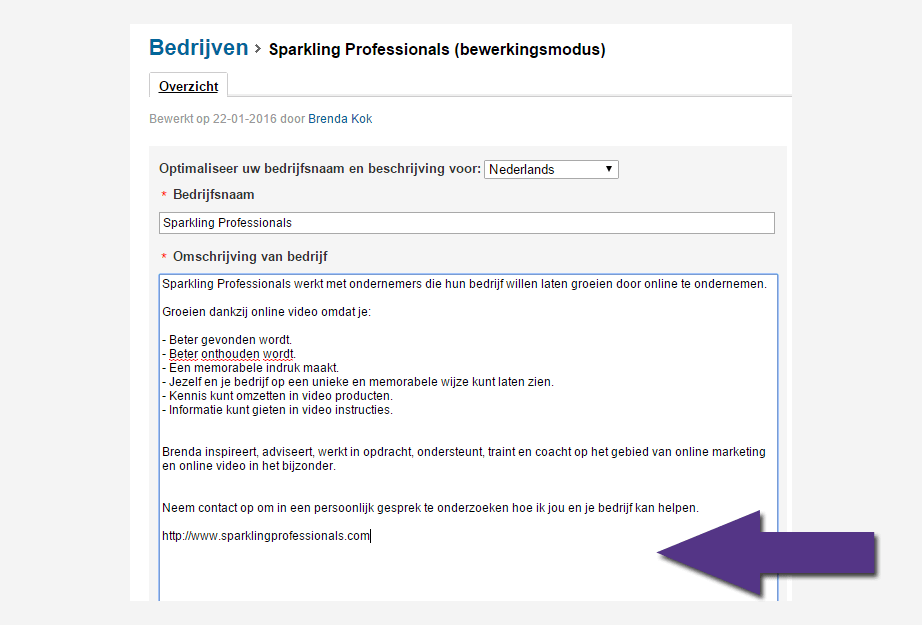Click the 'Groeien dankzij online video' line

coord(266,312)
